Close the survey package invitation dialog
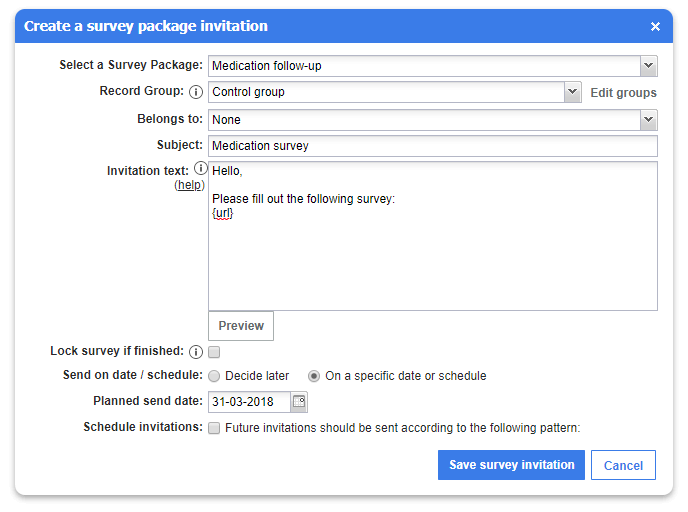The image size is (688, 512). pyautogui.click(x=655, y=27)
